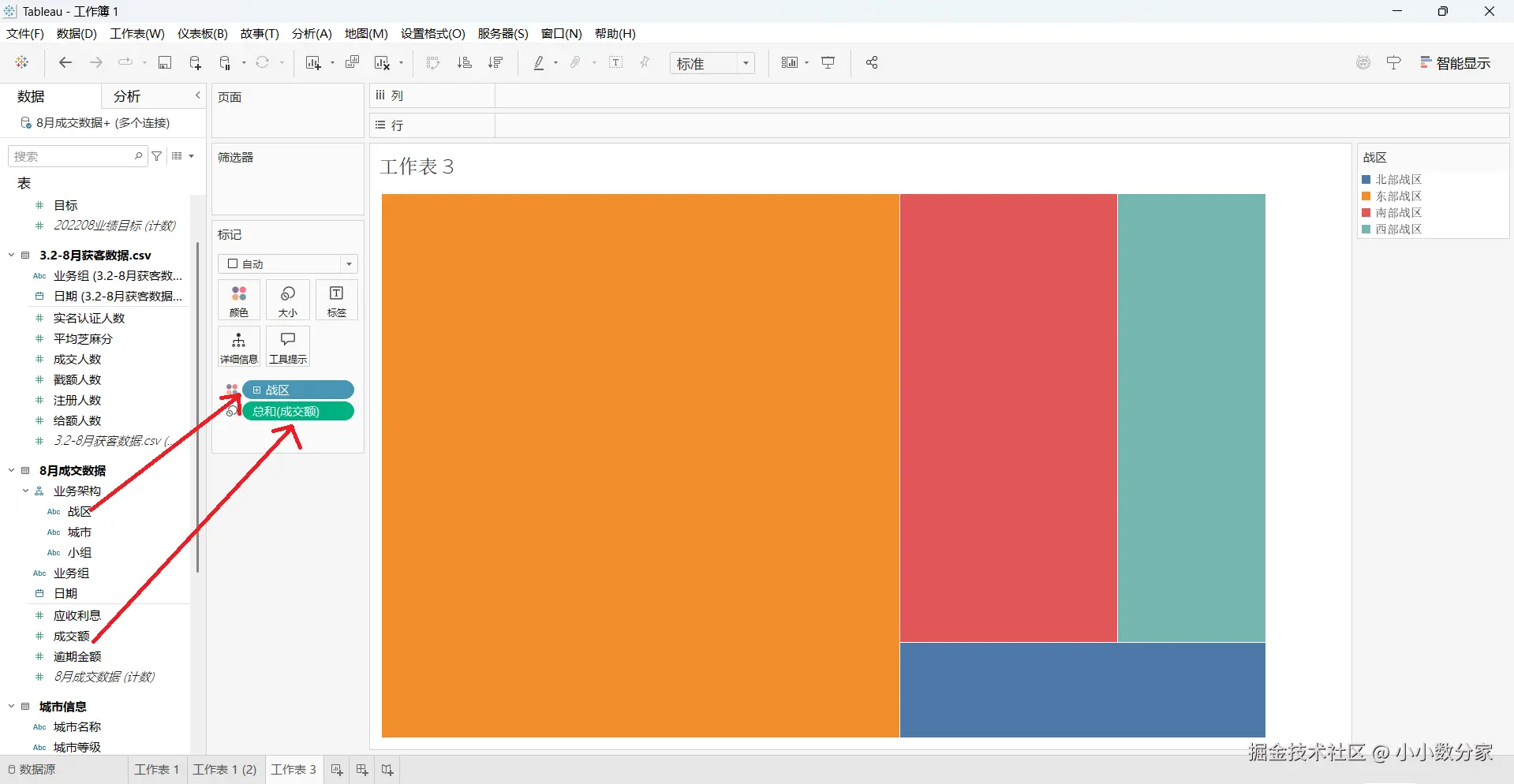Select the 成交额 measure field
This screenshot has height=784, width=1514.
71,636
